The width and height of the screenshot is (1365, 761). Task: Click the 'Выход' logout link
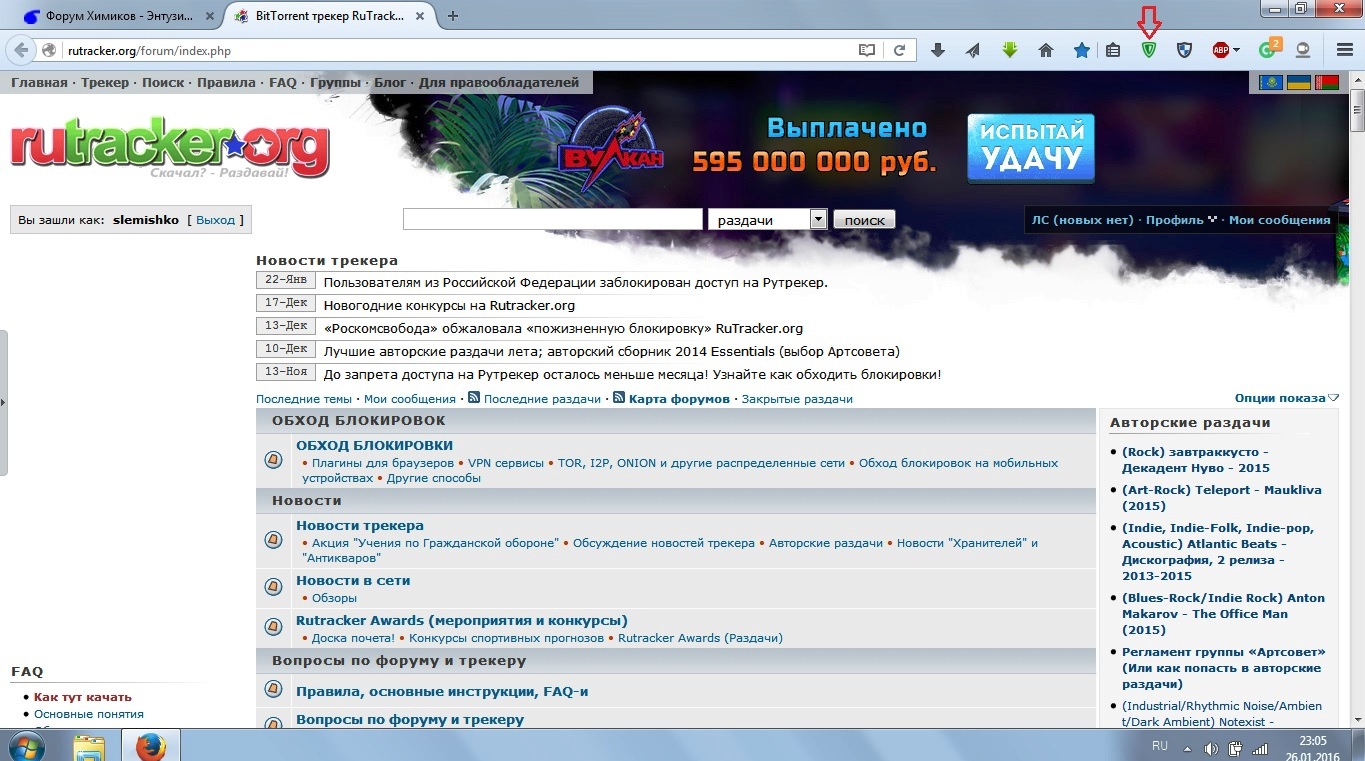click(x=215, y=220)
